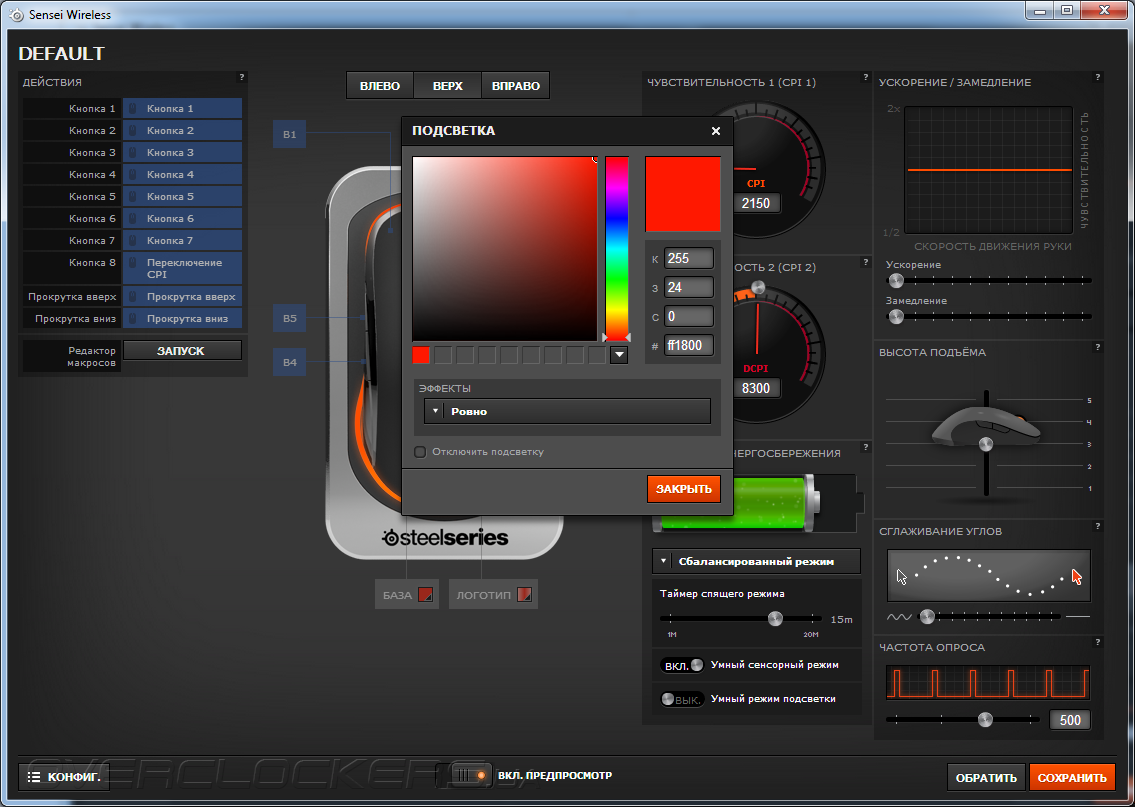1135x807 pixels.
Task: Close the ПОДСВЕТКА dialog with X icon
Action: 715,131
